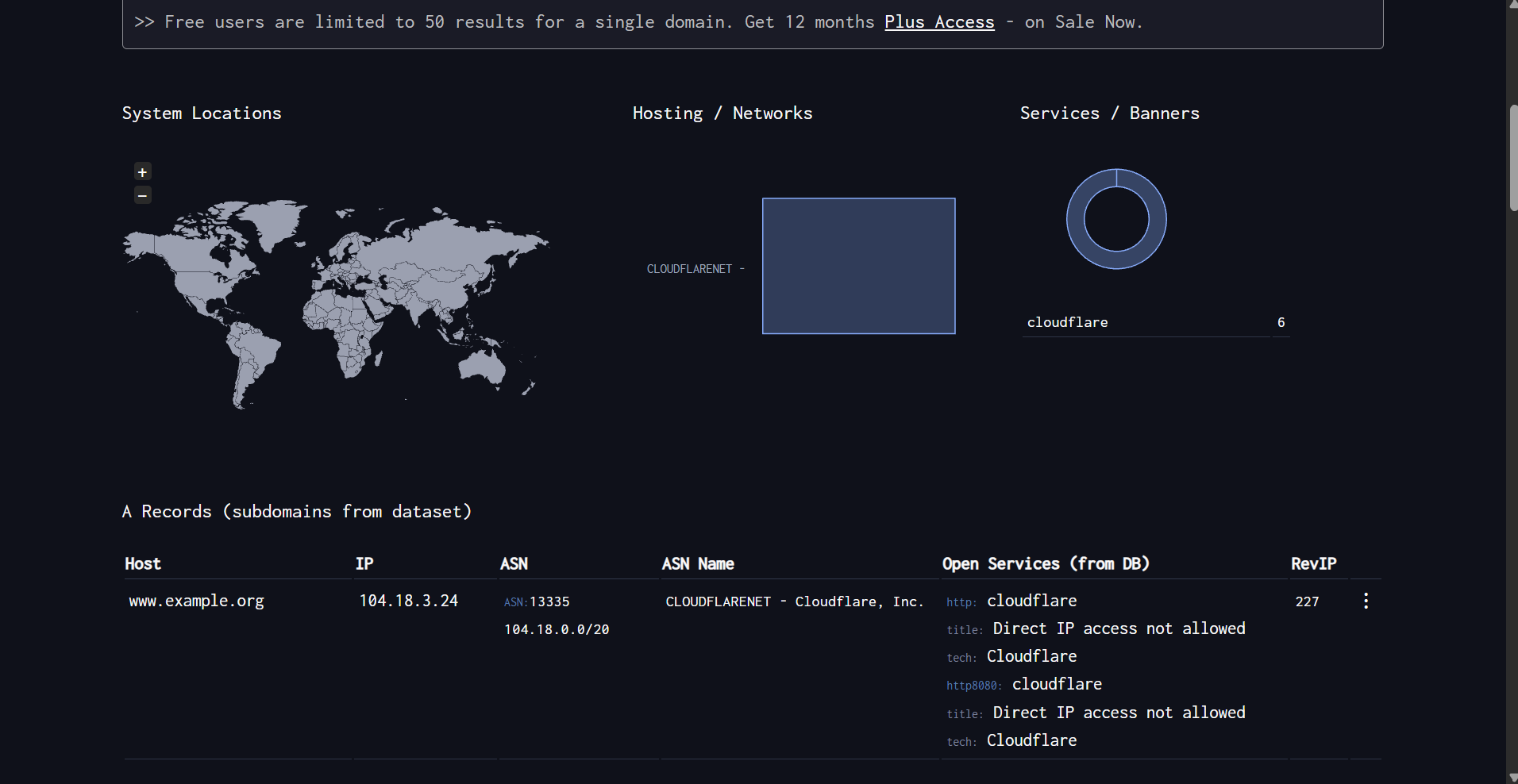Click the http8080 service label

pyautogui.click(x=973, y=686)
